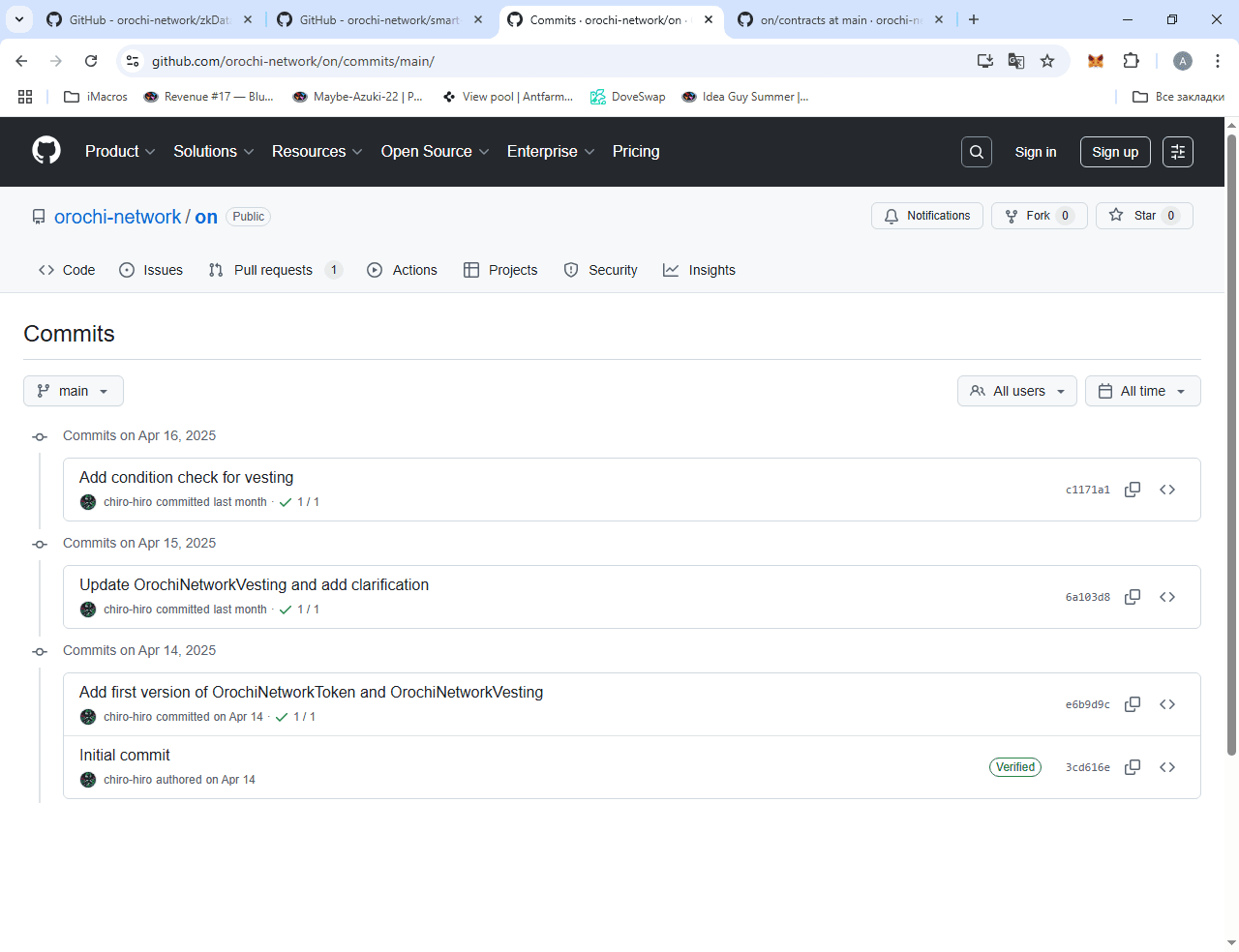The width and height of the screenshot is (1239, 952).
Task: Click the page vertical scrollbar
Action: pyautogui.click(x=1231, y=445)
